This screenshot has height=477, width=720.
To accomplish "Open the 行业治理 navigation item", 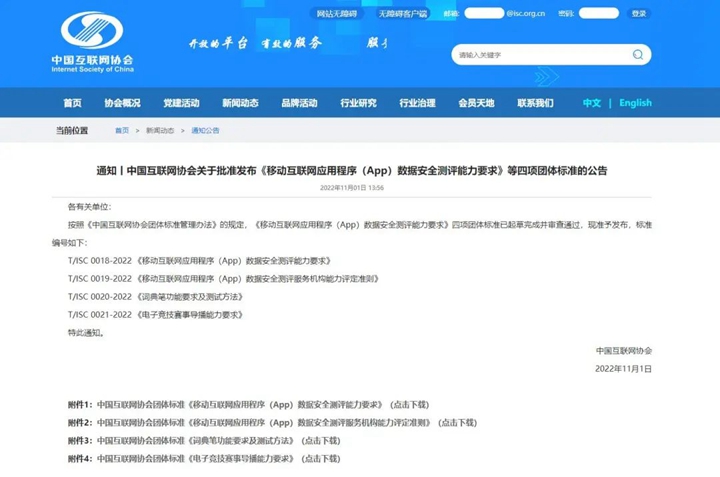I will (x=417, y=103).
